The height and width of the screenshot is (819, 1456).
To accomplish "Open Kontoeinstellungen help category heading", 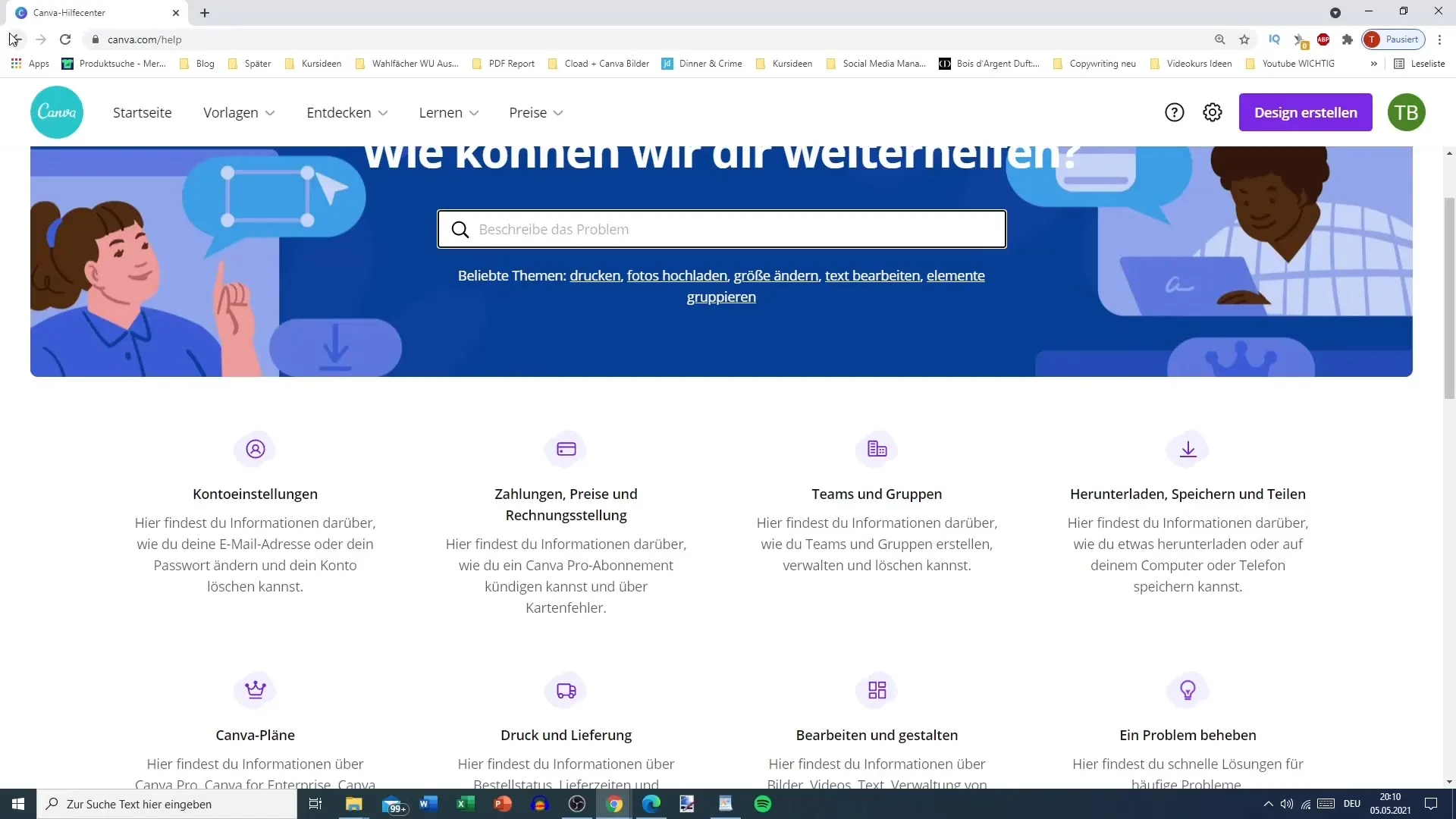I will click(x=256, y=494).
